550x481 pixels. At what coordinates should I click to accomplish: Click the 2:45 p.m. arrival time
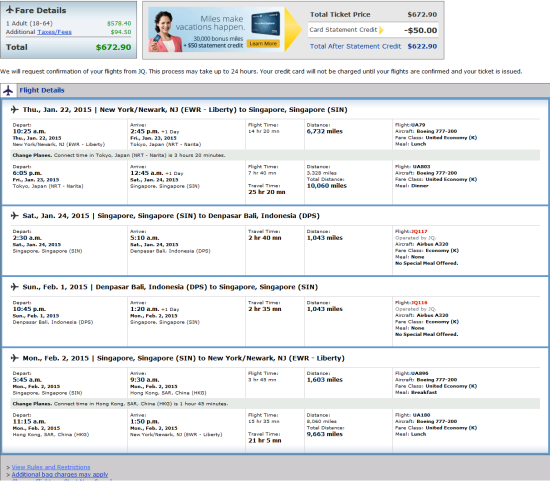pos(145,131)
